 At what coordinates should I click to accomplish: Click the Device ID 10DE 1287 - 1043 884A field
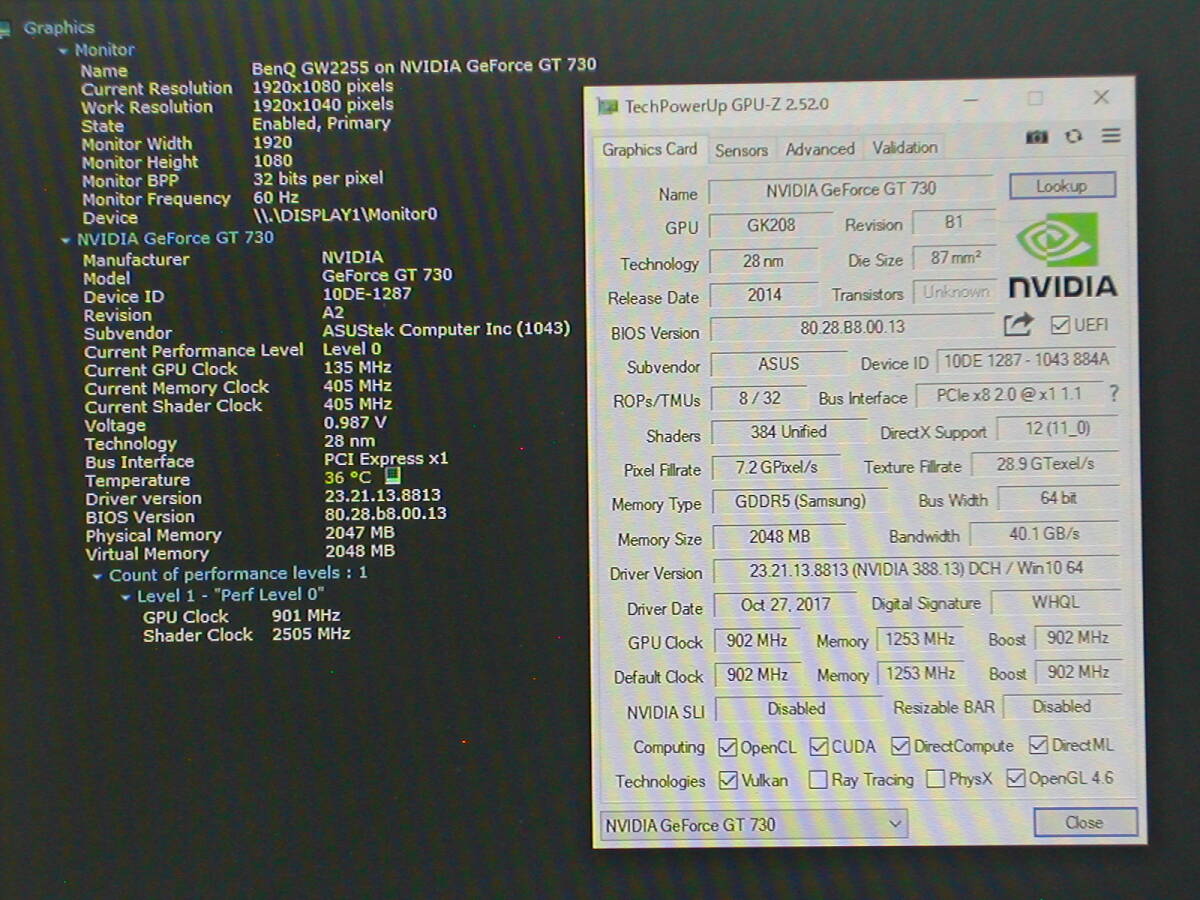1026,361
